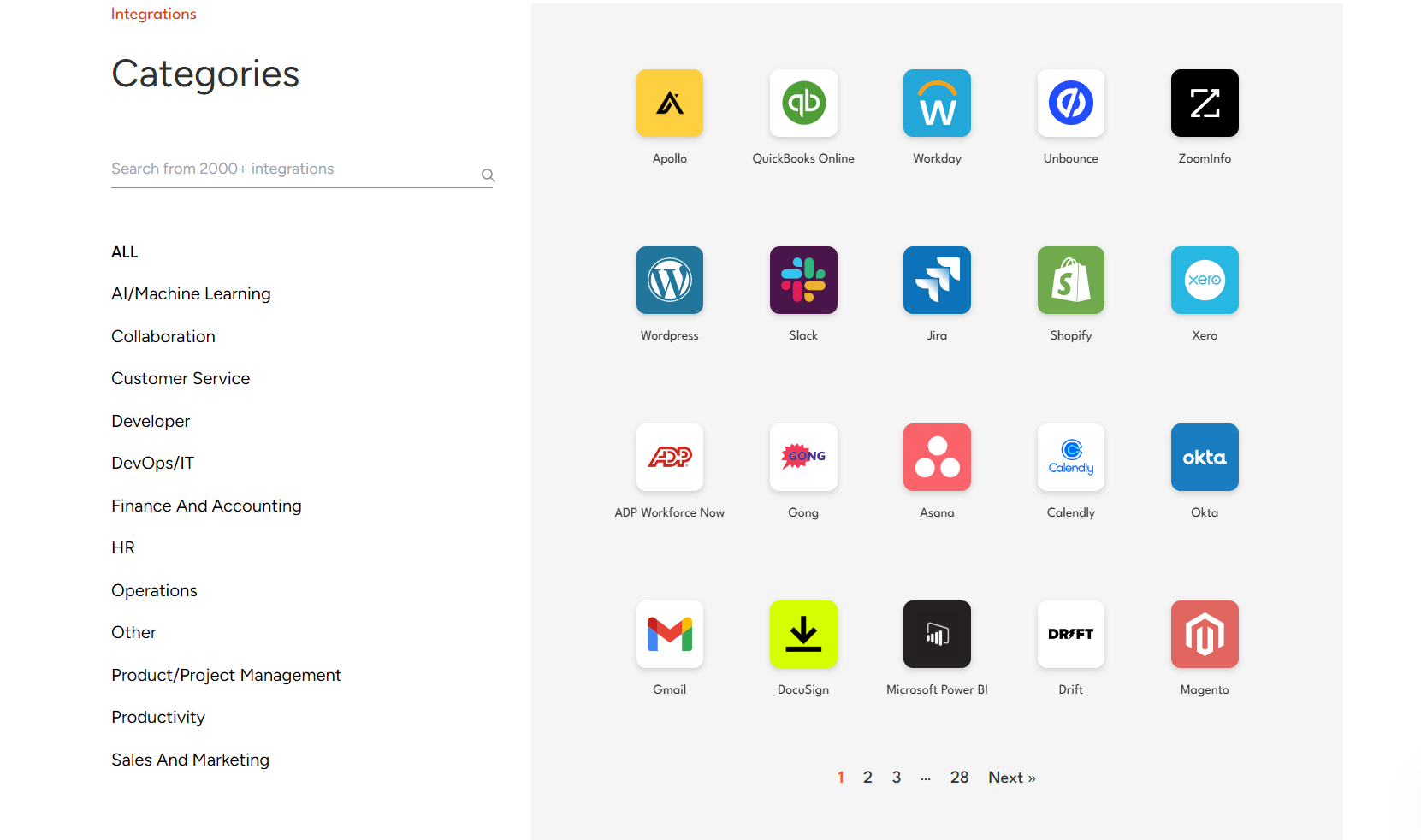Click the ADP Workforce Now label
This screenshot has height=840, width=1421.
tap(670, 512)
